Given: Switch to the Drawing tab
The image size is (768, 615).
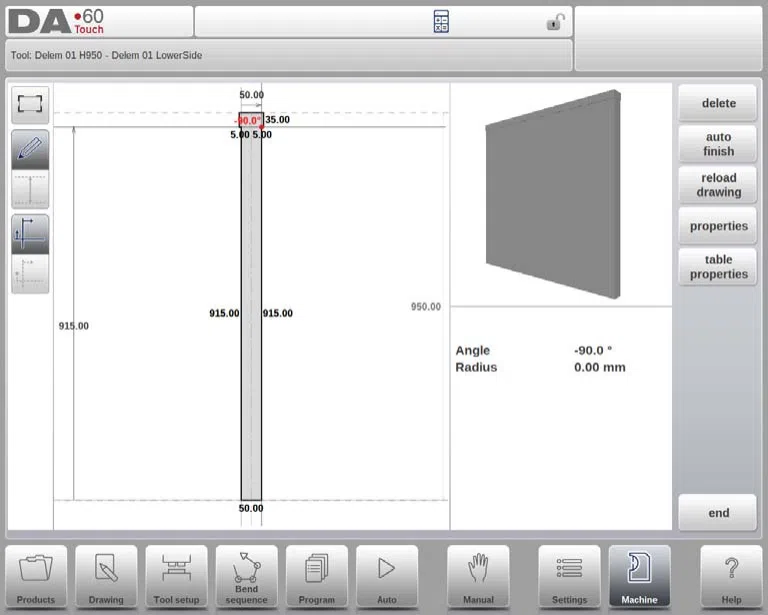Looking at the screenshot, I should click(x=106, y=576).
